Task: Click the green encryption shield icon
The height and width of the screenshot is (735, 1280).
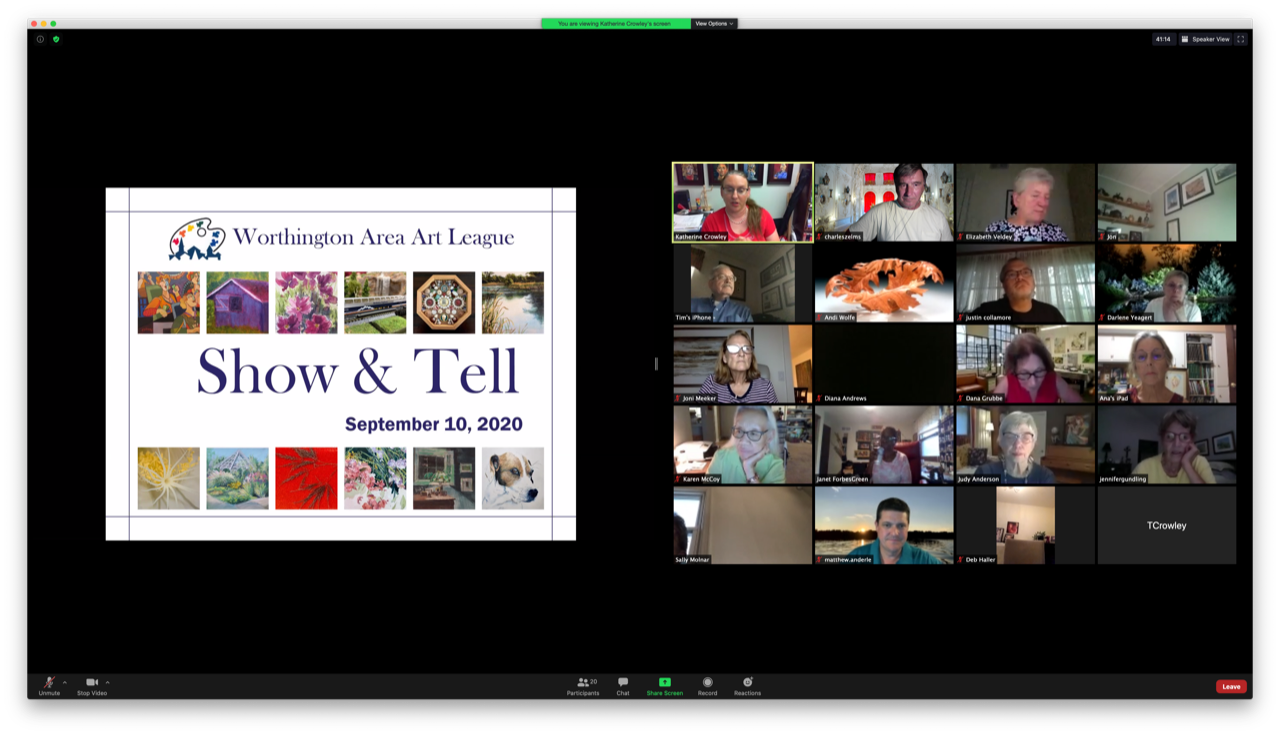Action: coord(56,39)
